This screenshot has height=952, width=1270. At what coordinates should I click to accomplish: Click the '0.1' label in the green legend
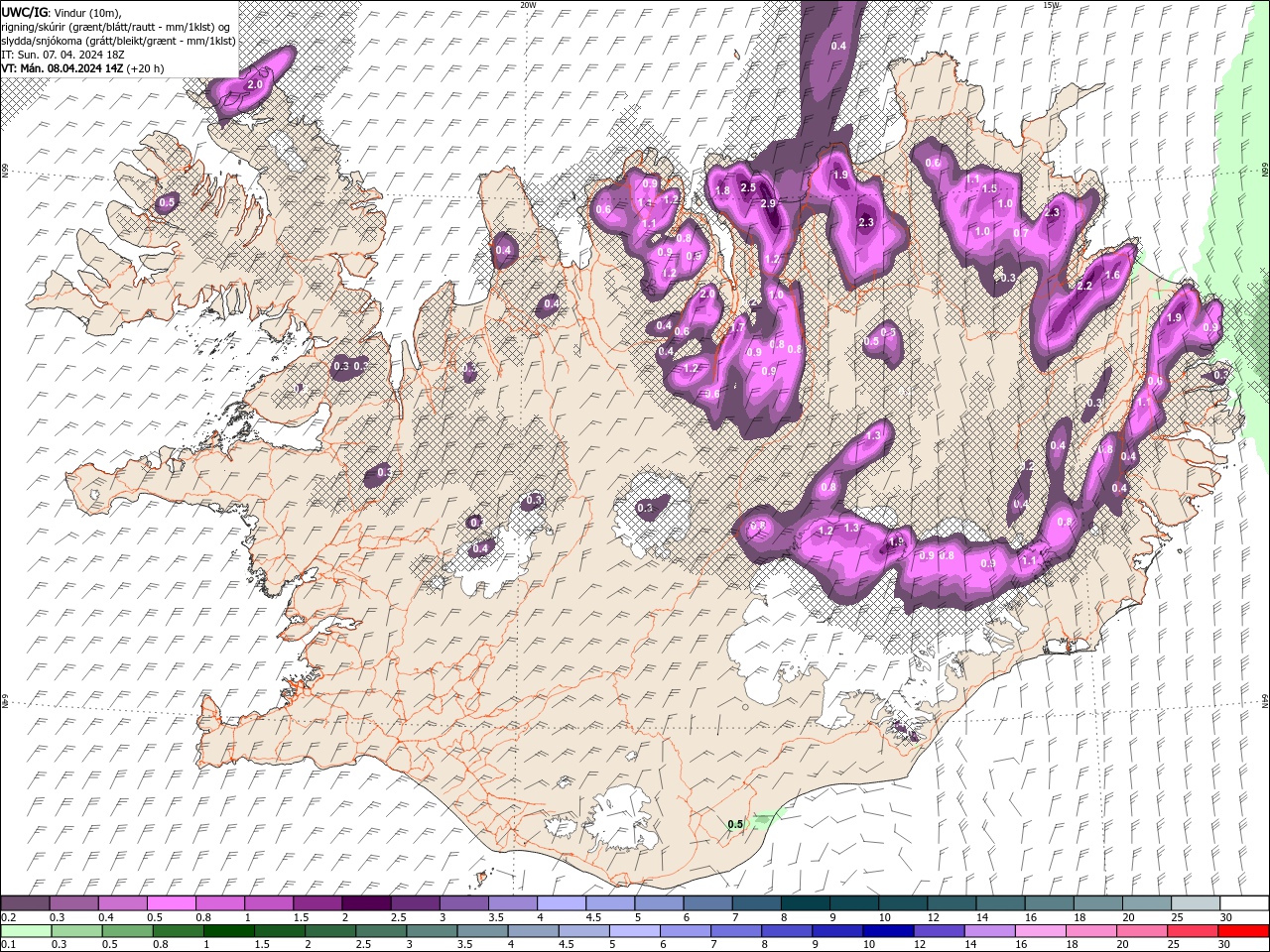[x=9, y=945]
